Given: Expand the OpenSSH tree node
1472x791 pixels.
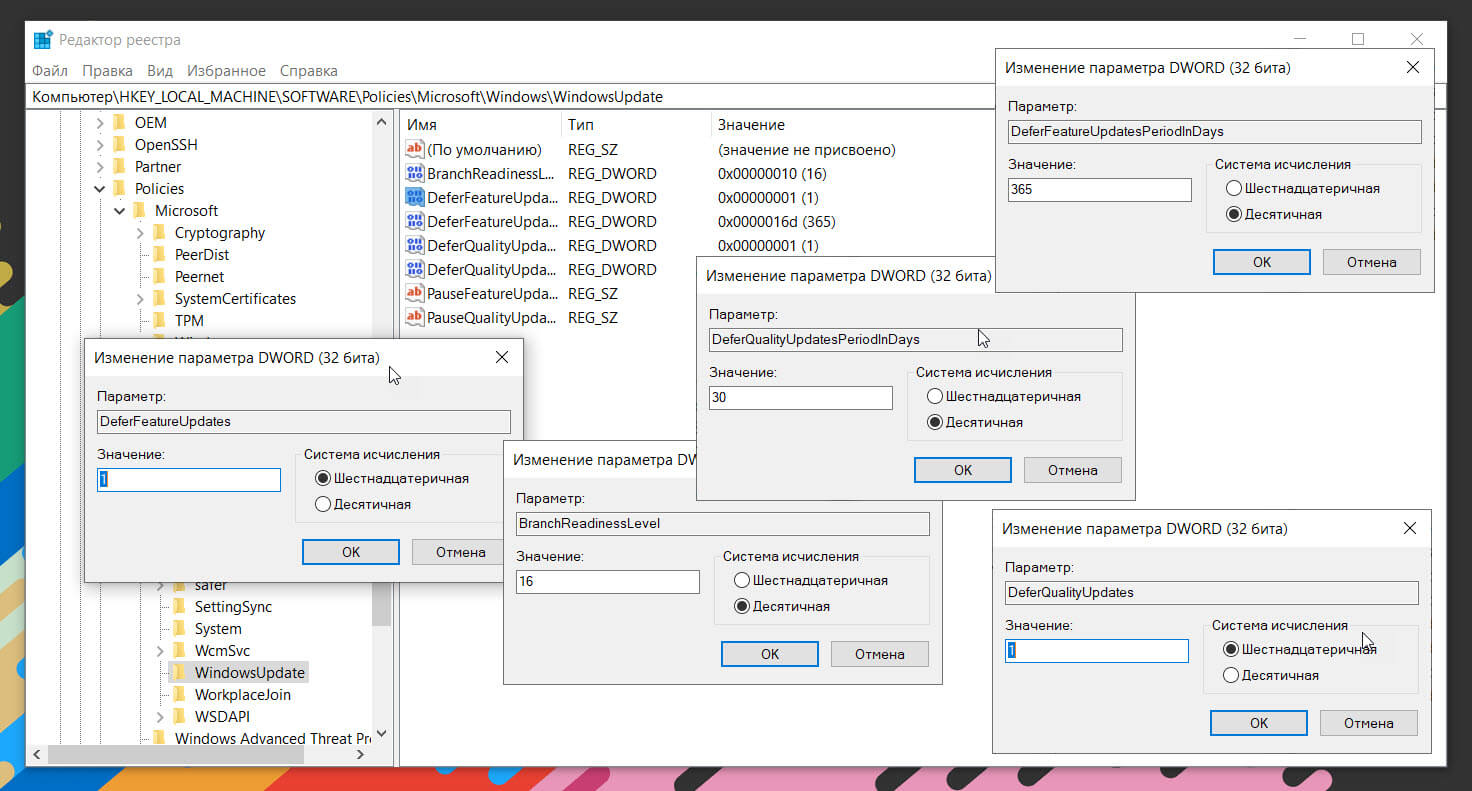Looking at the screenshot, I should (100, 145).
